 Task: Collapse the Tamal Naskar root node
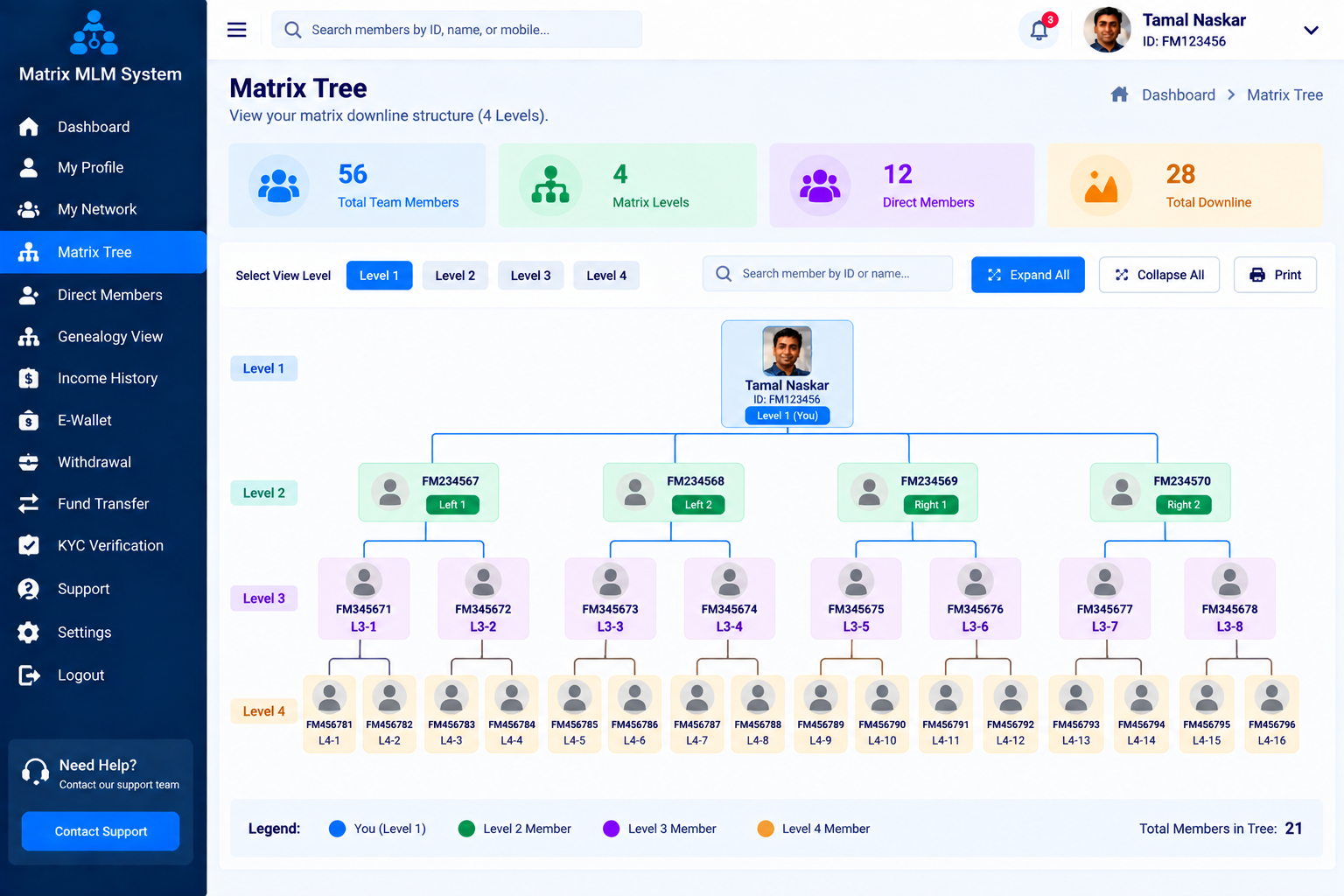click(787, 374)
